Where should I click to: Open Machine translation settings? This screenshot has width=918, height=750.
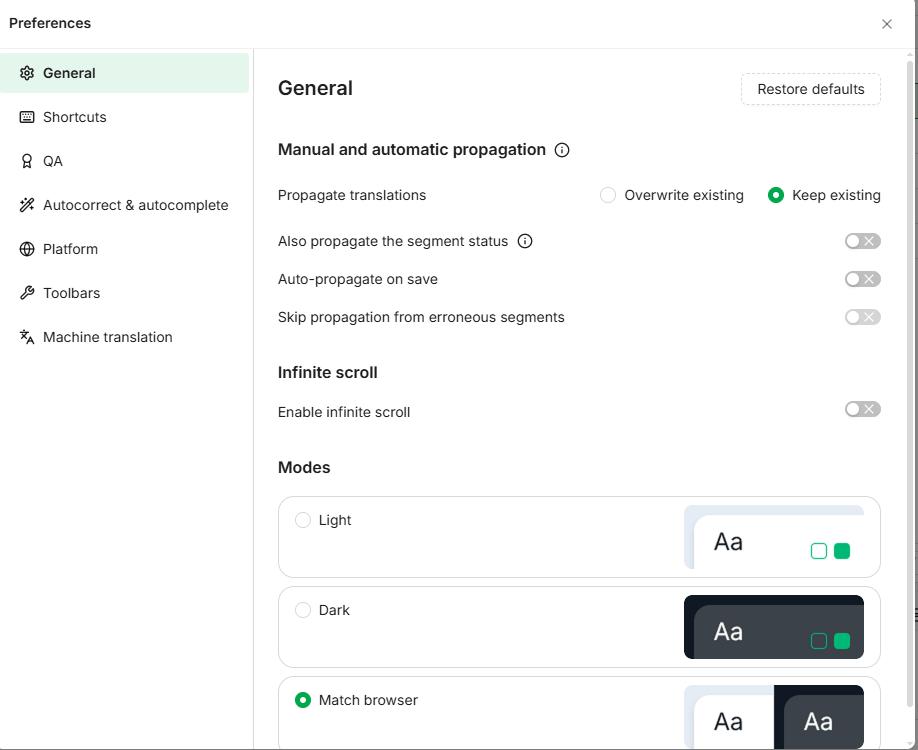[x=124, y=337]
